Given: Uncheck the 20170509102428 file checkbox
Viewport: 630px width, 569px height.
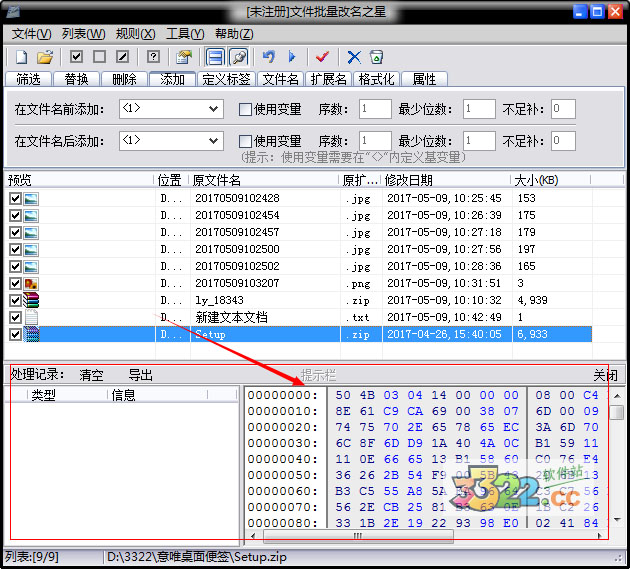Looking at the screenshot, I should point(15,199).
